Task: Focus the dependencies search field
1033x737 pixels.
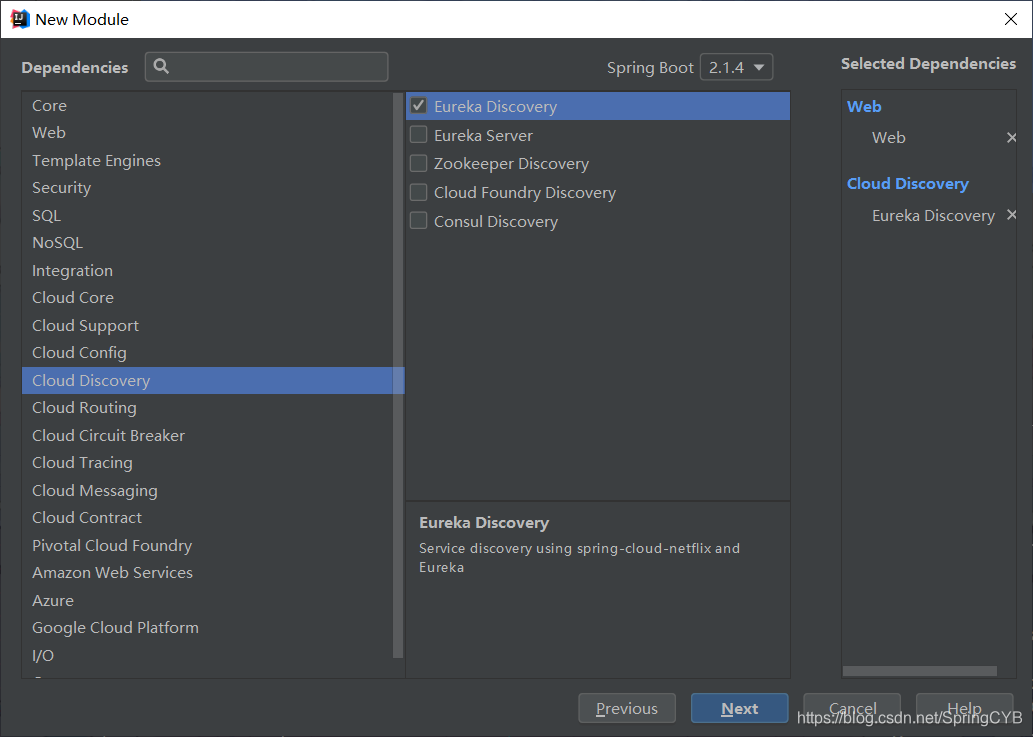Action: [266, 67]
